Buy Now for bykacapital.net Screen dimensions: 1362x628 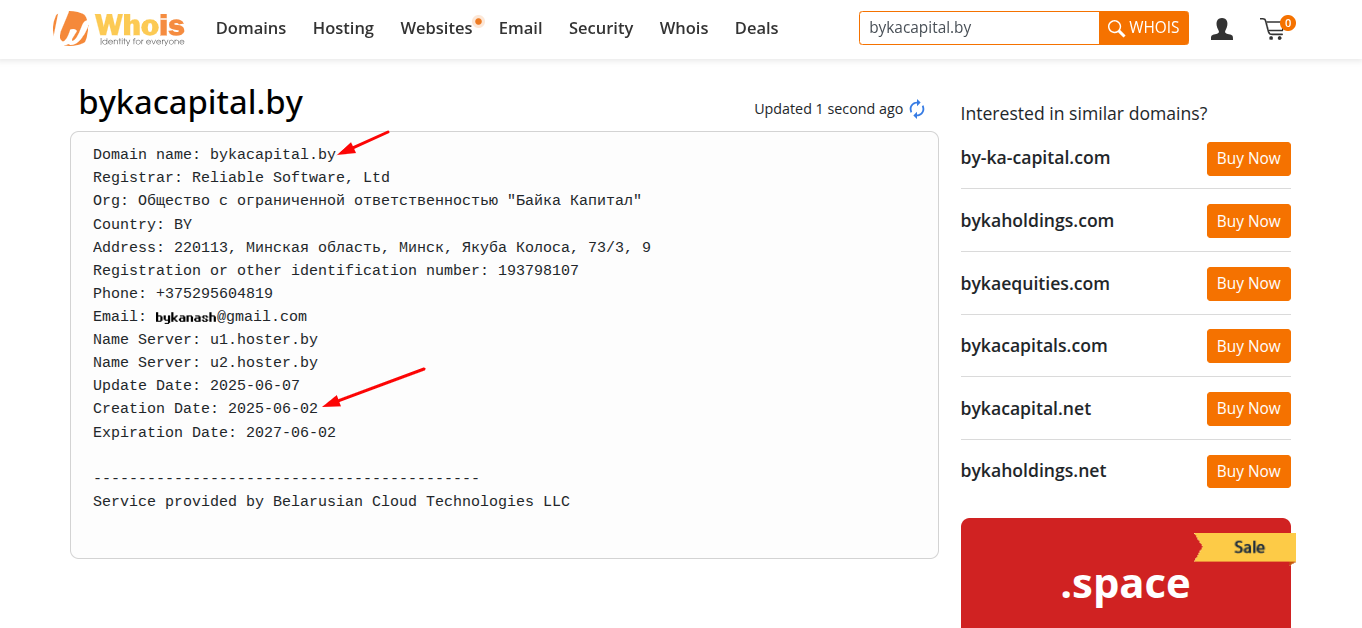(x=1249, y=408)
